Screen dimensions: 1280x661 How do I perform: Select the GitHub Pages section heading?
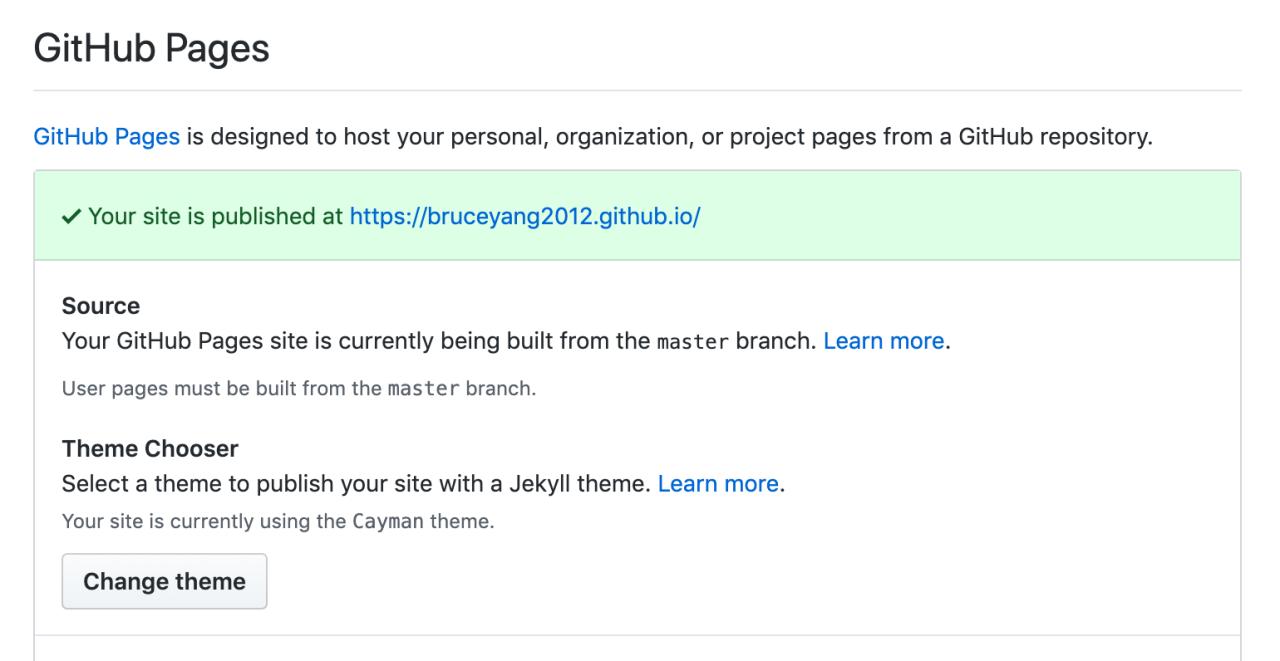(152, 48)
